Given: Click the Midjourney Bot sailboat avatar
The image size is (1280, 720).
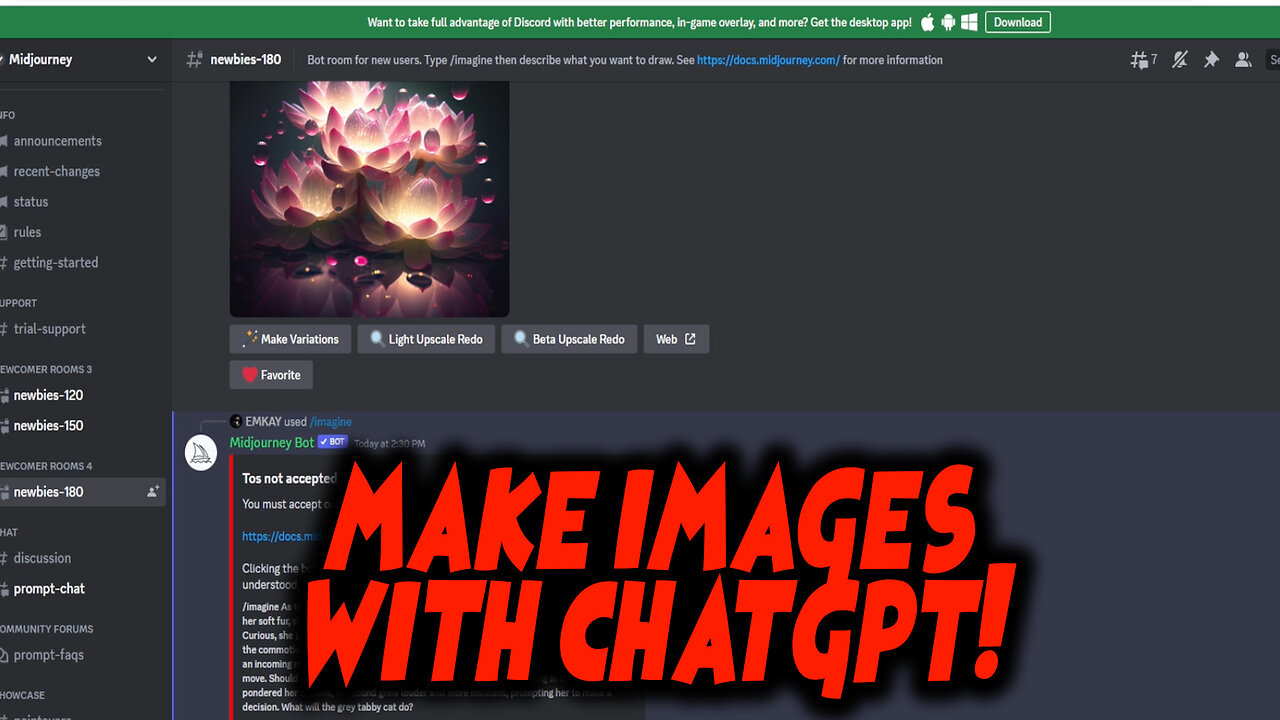Looking at the screenshot, I should [x=202, y=452].
